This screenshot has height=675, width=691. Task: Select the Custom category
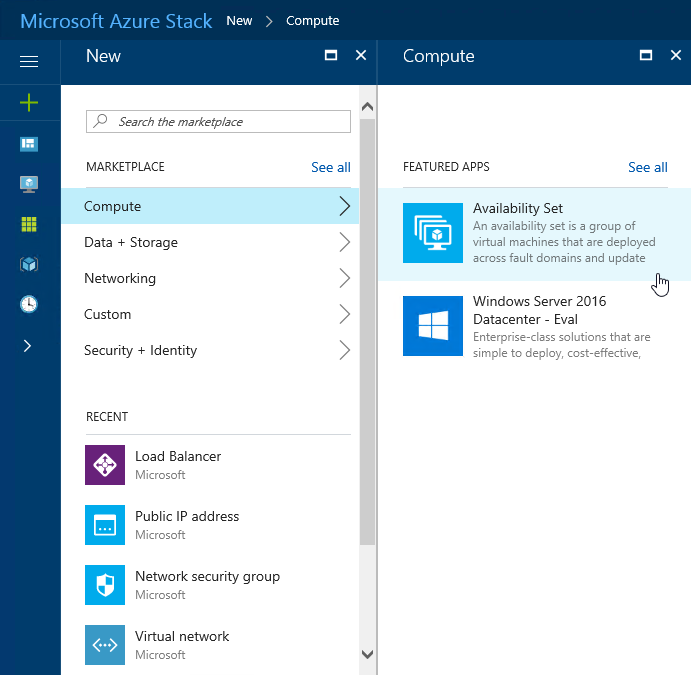tap(210, 314)
